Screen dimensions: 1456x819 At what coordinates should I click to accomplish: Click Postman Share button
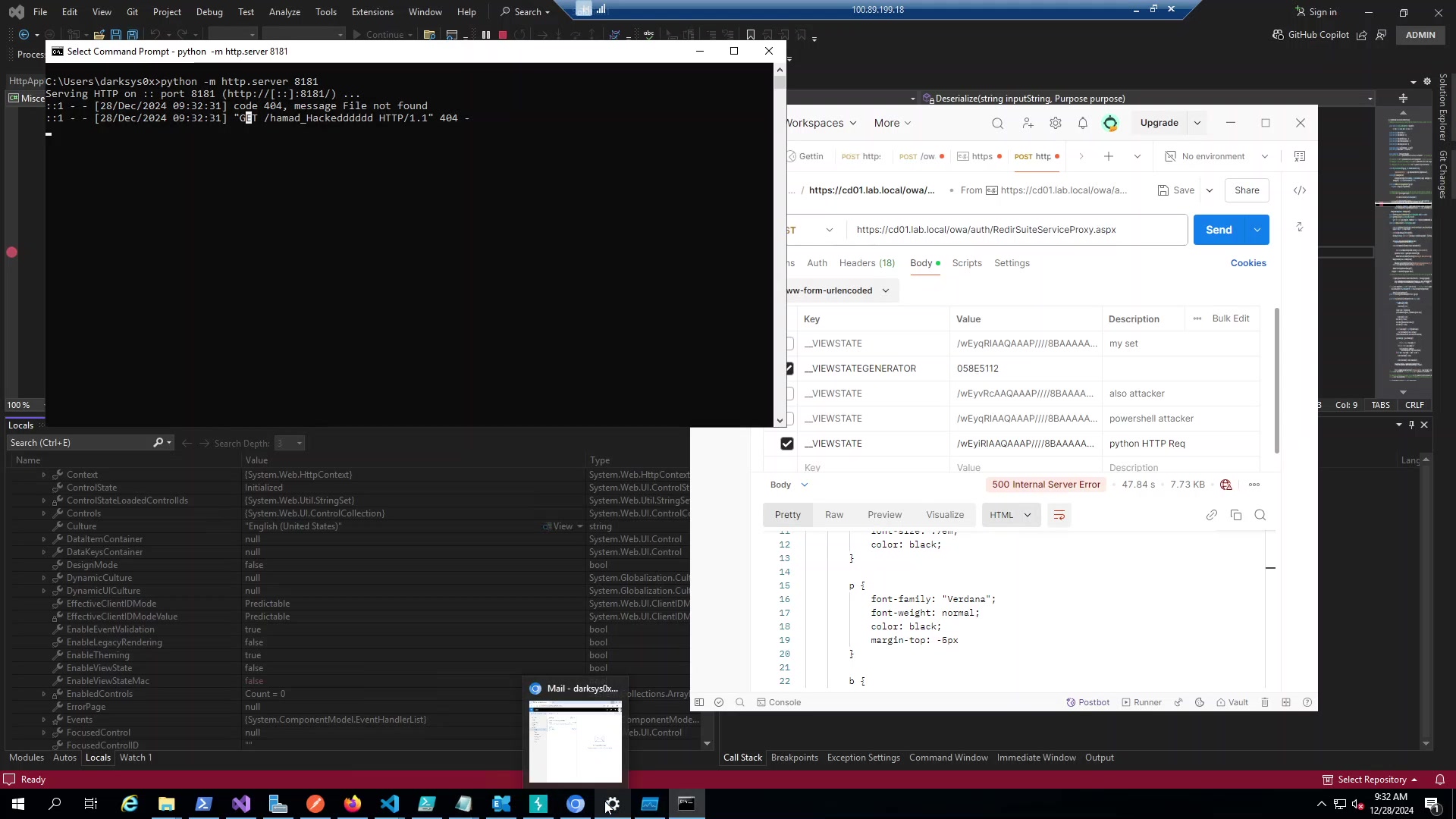(1247, 190)
